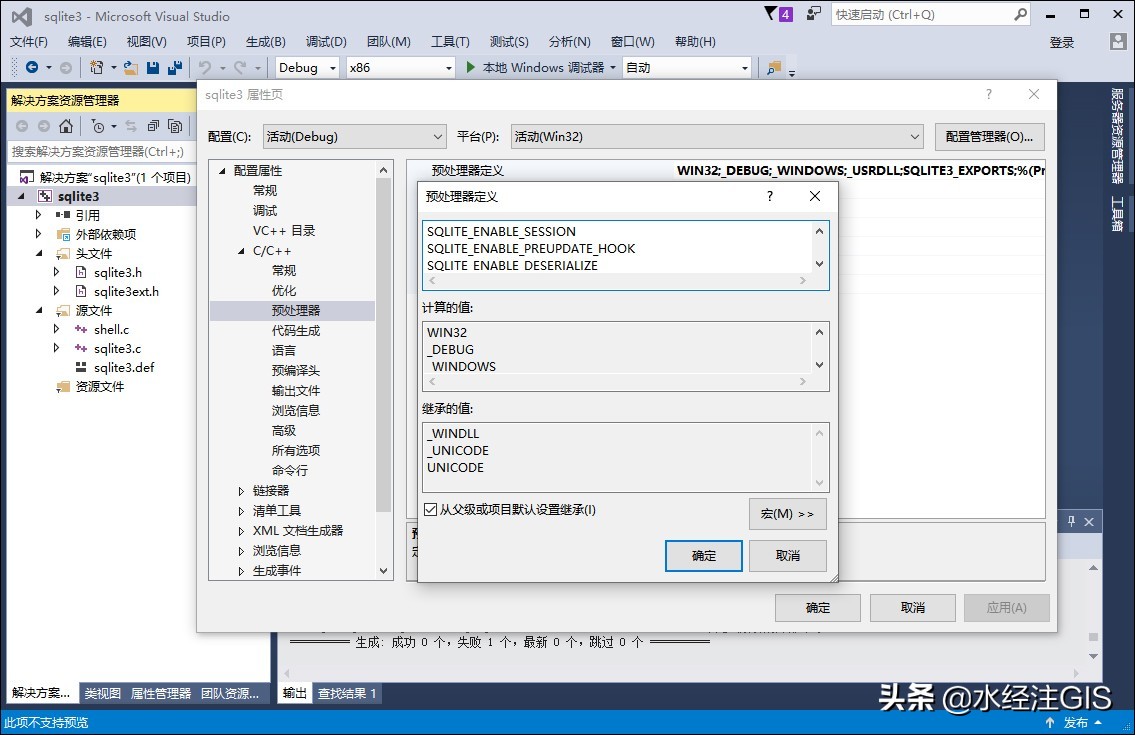This screenshot has width=1135, height=735.
Task: Expand the XML 文档生成器 property tree node
Action: 241,531
